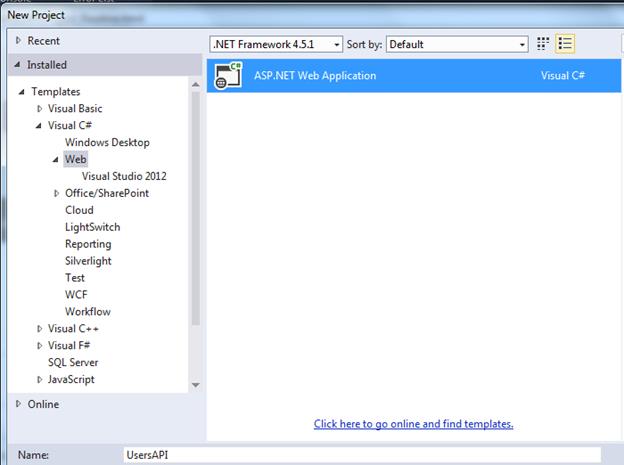The height and width of the screenshot is (465, 624).
Task: Click the Templates tree label
Action: tap(56, 92)
